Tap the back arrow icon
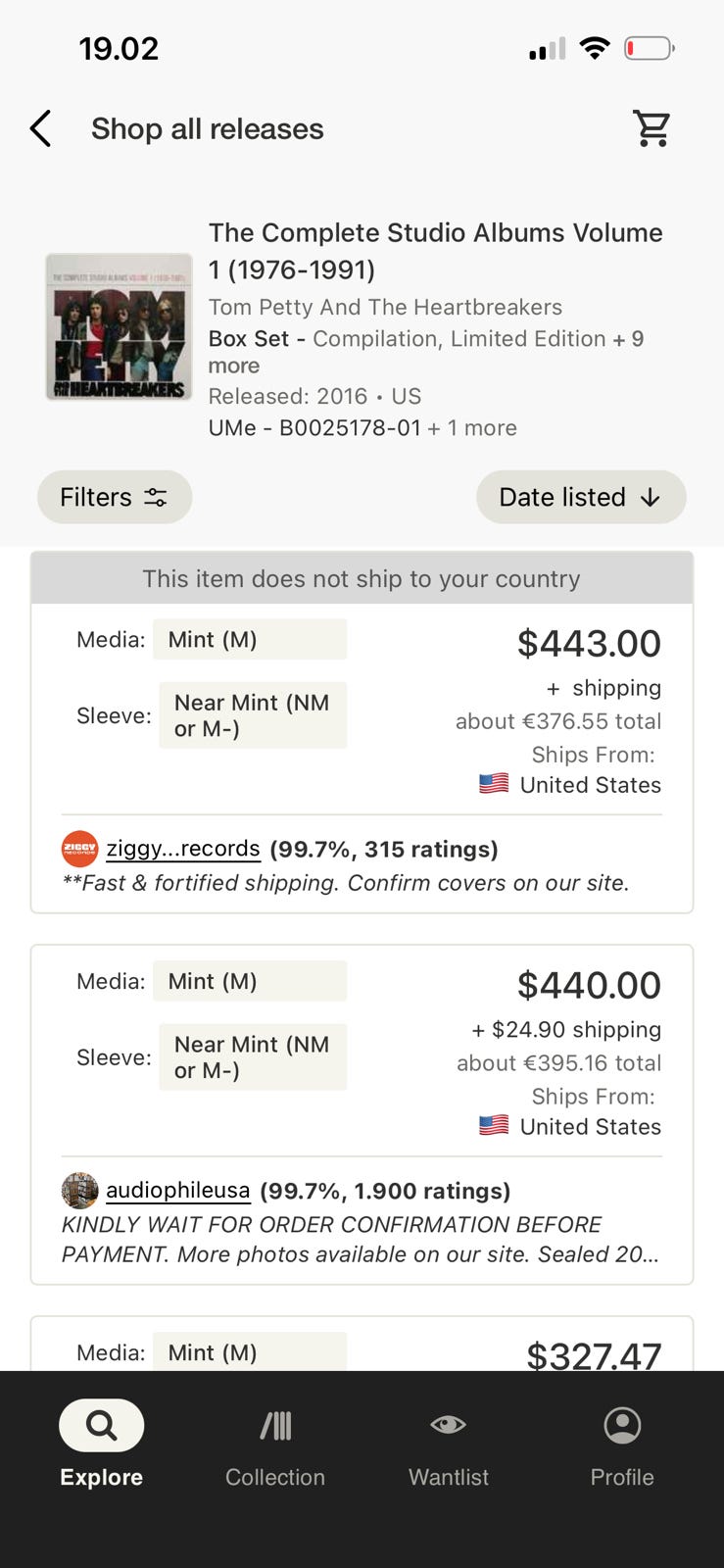Screen dimensions: 724x1568 click(40, 128)
